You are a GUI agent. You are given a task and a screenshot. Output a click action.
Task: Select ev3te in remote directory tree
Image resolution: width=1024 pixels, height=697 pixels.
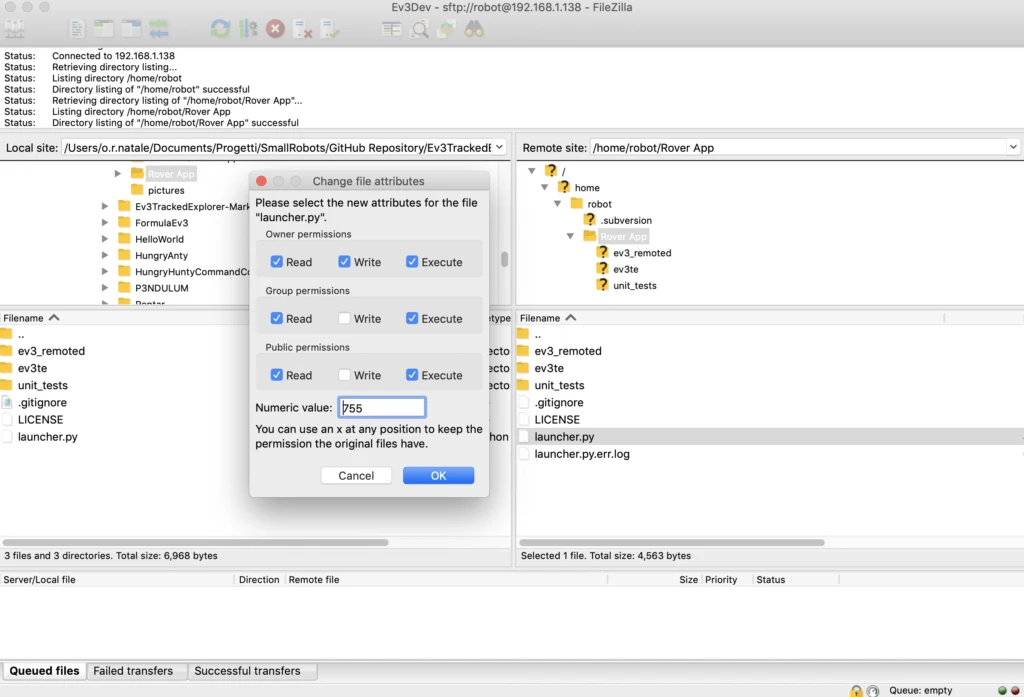(x=625, y=269)
